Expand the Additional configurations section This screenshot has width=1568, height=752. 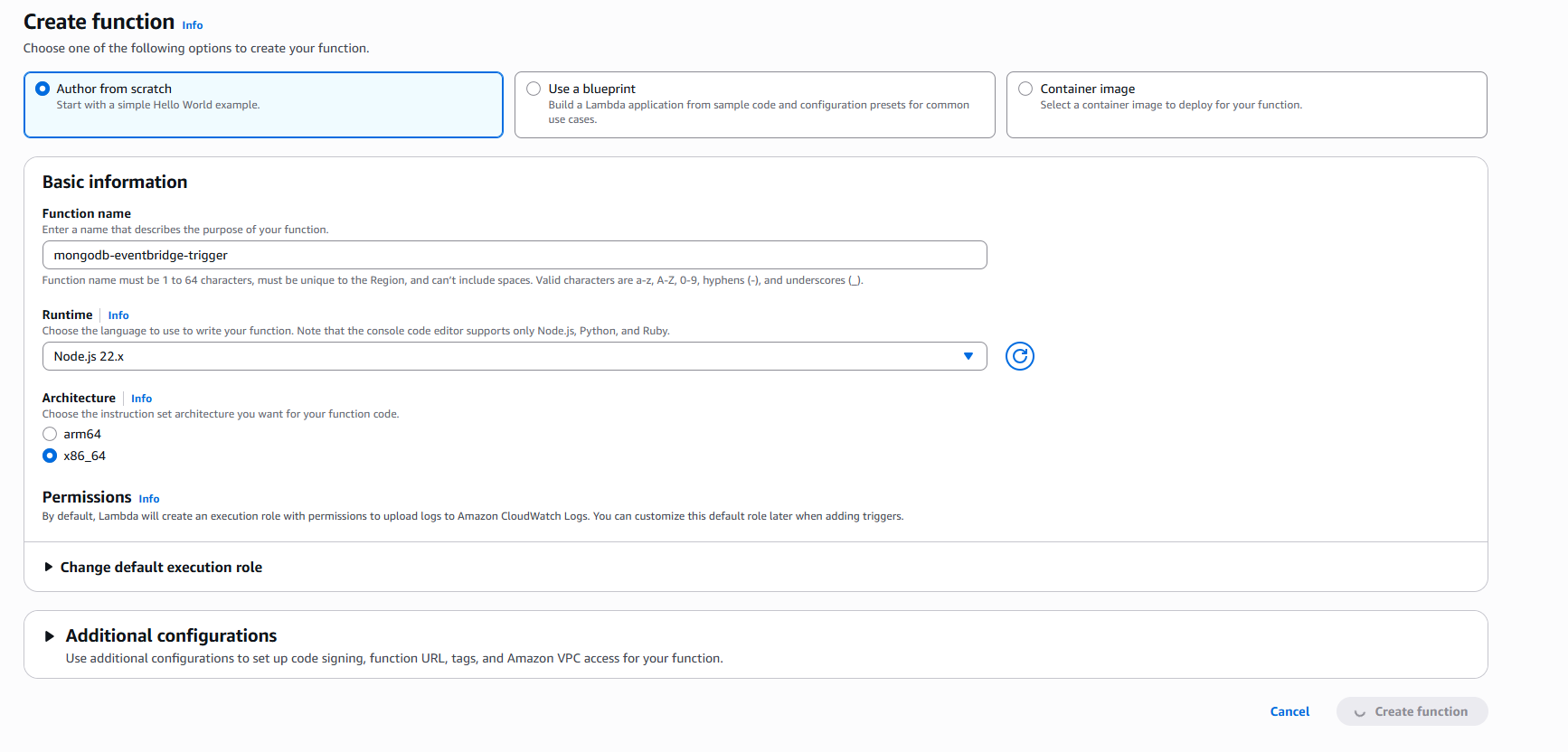click(50, 636)
